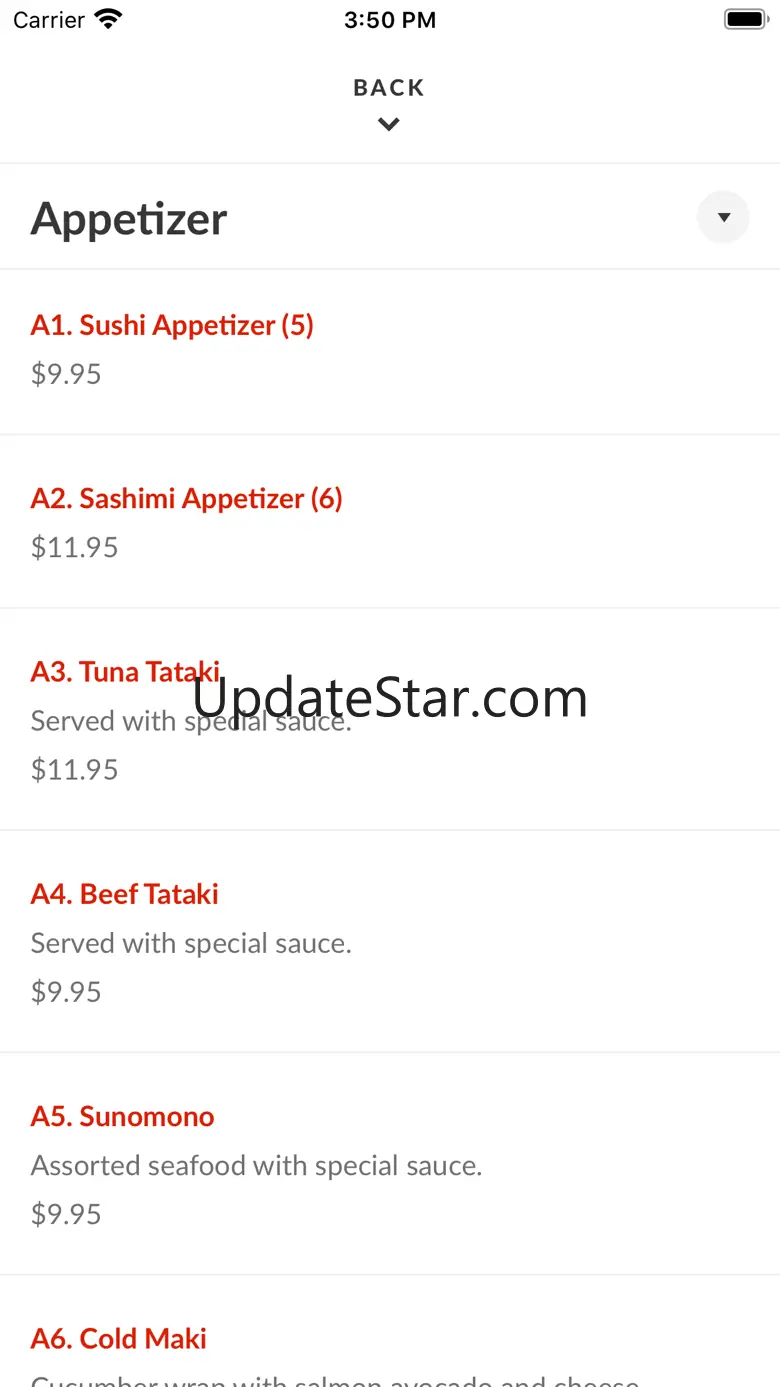This screenshot has width=780, height=1387.
Task: Tap the Wi-Fi icon in status bar
Action: pos(107,19)
